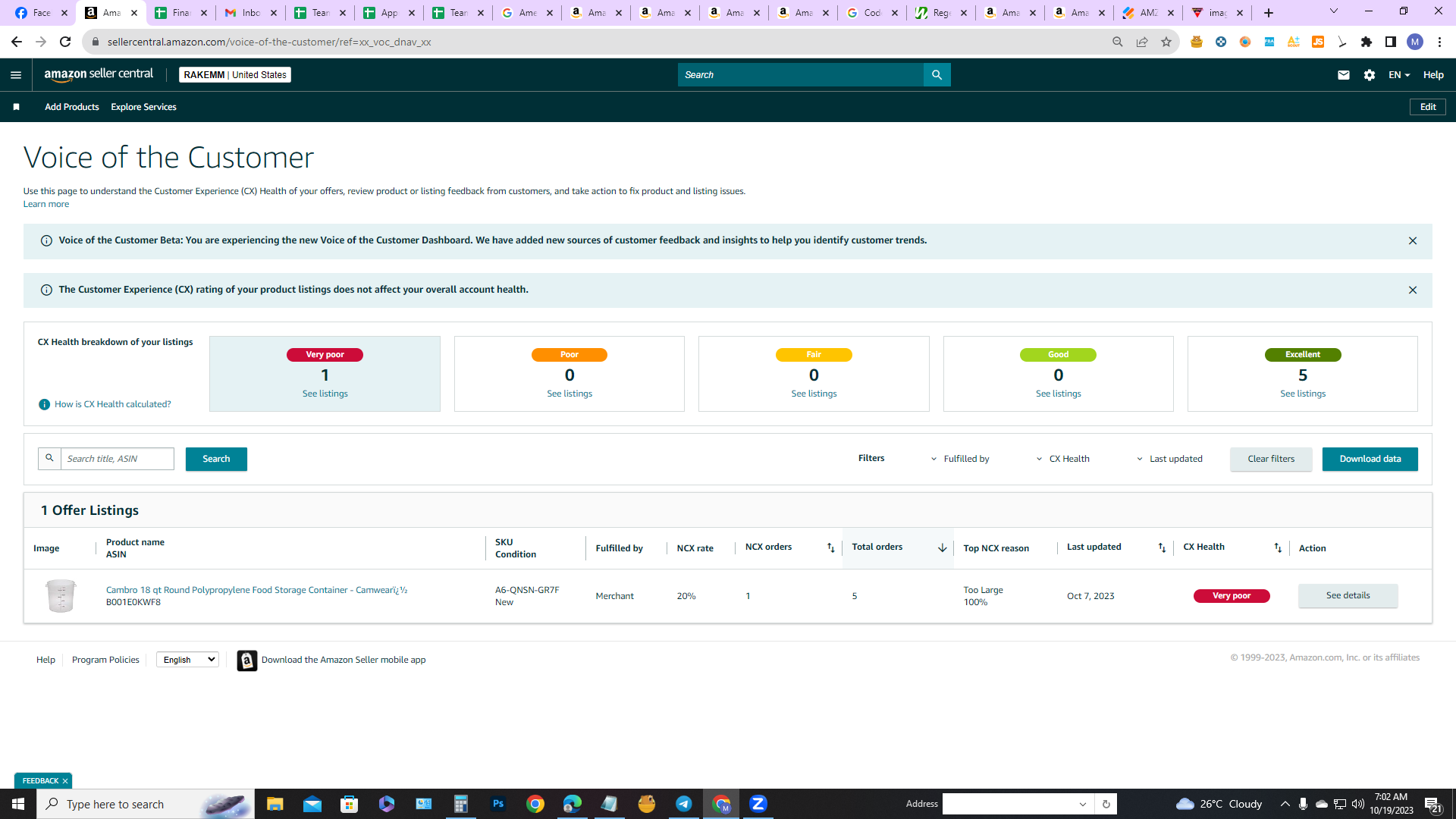This screenshot has height=819, width=1456.
Task: Click the magnifier search button in header
Action: pos(937,75)
